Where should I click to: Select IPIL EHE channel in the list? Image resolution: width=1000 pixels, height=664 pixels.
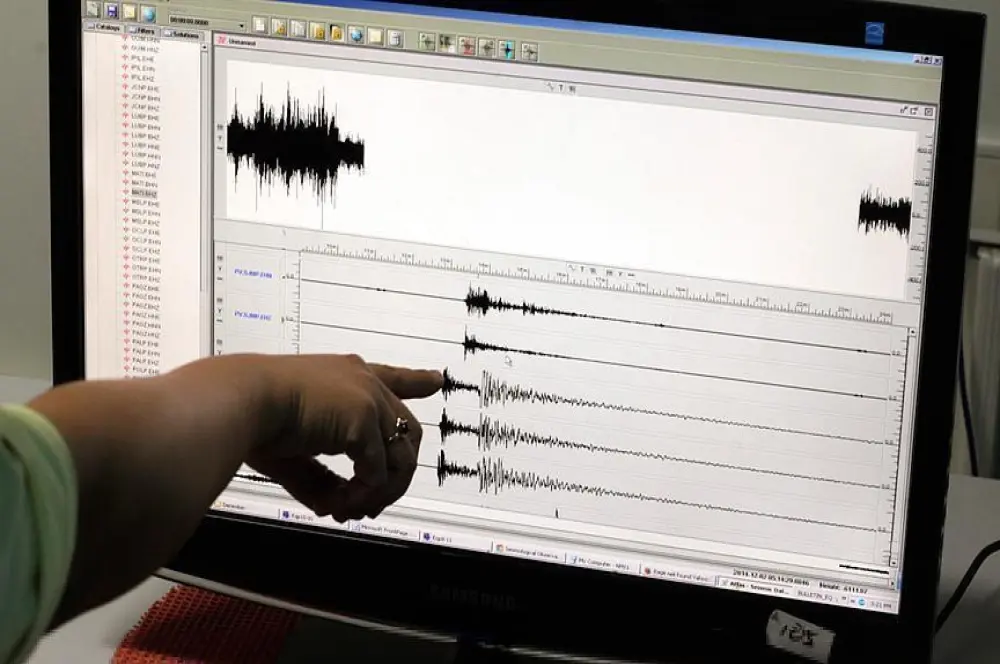(x=142, y=58)
